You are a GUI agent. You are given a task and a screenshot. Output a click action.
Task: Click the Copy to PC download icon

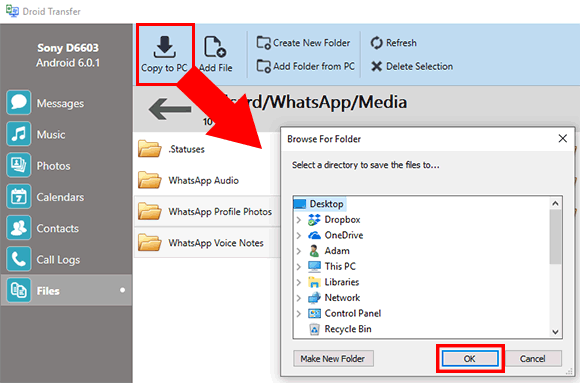click(x=165, y=47)
